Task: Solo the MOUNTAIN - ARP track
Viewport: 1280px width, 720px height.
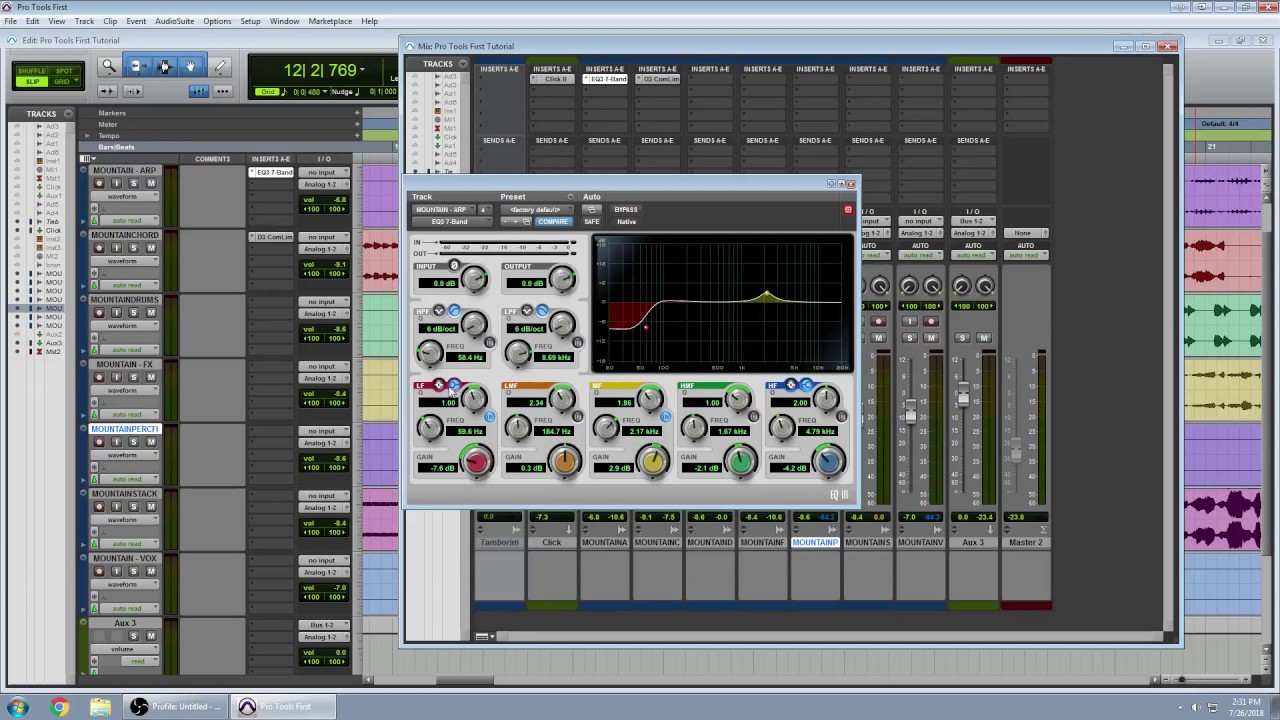Action: tap(134, 183)
